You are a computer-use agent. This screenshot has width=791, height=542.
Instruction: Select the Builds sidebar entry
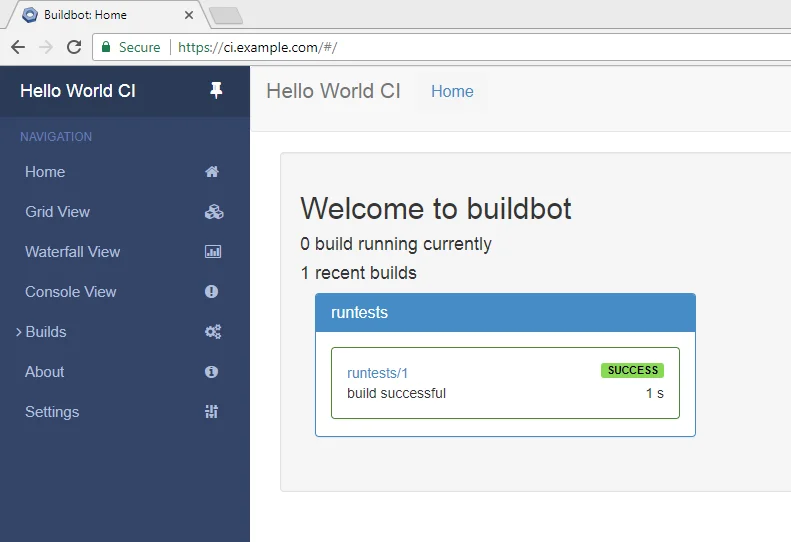tap(46, 332)
